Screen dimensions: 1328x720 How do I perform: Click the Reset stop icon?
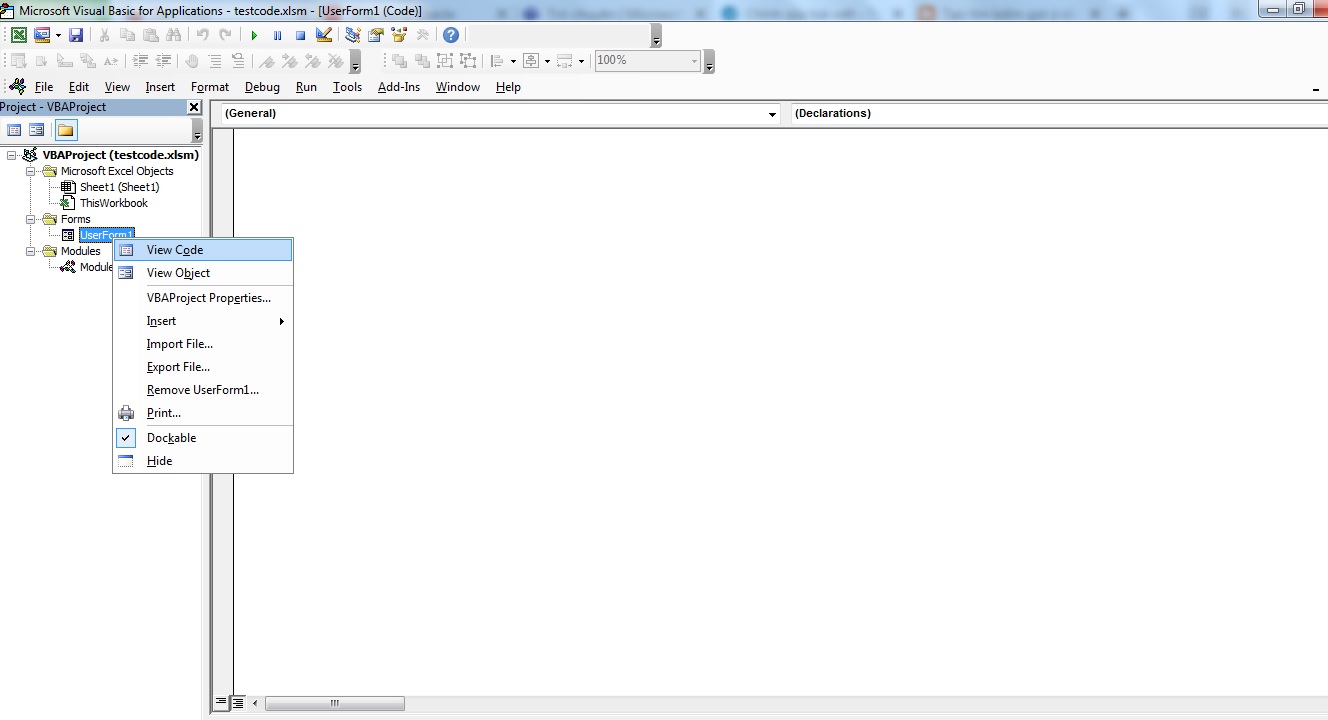(x=300, y=35)
